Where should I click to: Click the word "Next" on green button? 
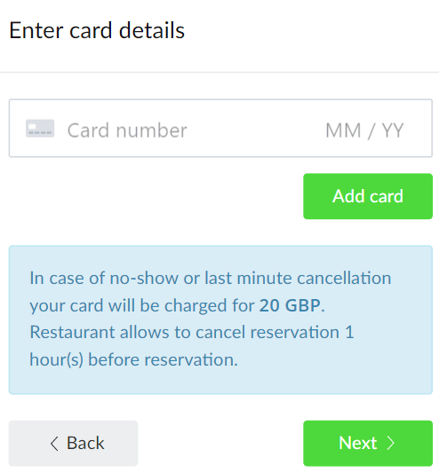(x=358, y=443)
